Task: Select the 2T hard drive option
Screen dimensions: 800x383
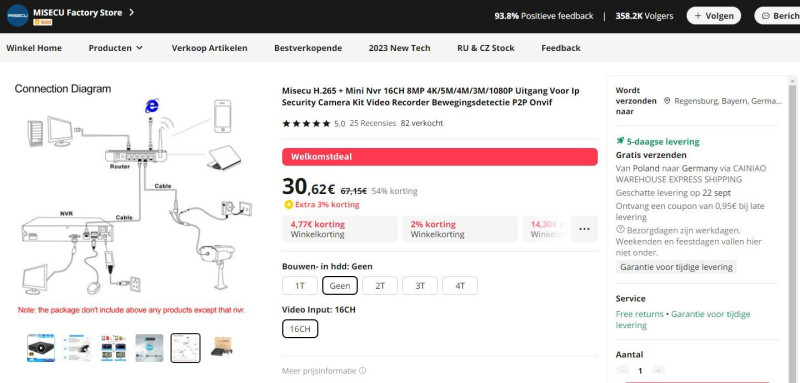Action: coord(380,286)
